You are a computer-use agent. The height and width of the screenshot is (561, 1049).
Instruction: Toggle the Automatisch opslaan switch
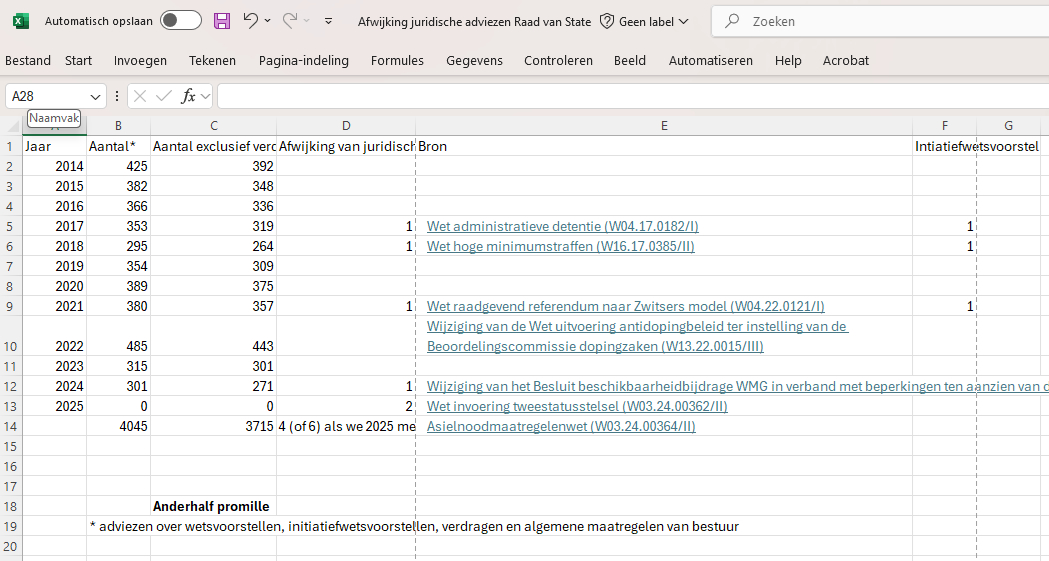[180, 21]
